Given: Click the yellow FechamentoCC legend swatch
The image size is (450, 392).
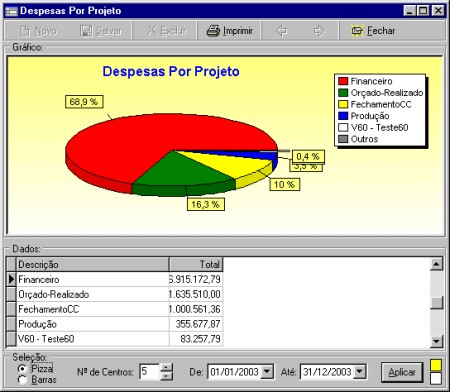Looking at the screenshot, I should click(x=343, y=104).
